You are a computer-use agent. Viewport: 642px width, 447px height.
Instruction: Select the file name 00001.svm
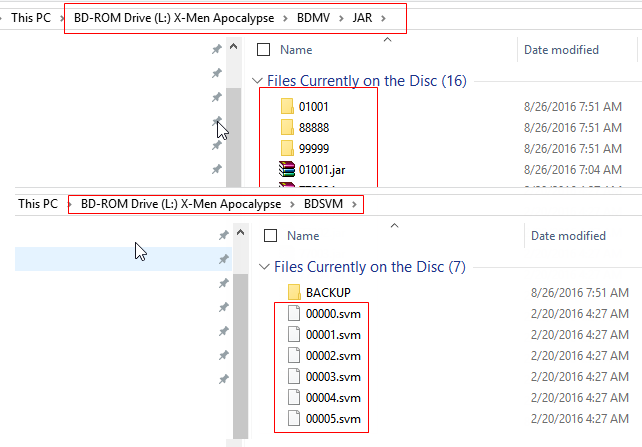(x=333, y=335)
